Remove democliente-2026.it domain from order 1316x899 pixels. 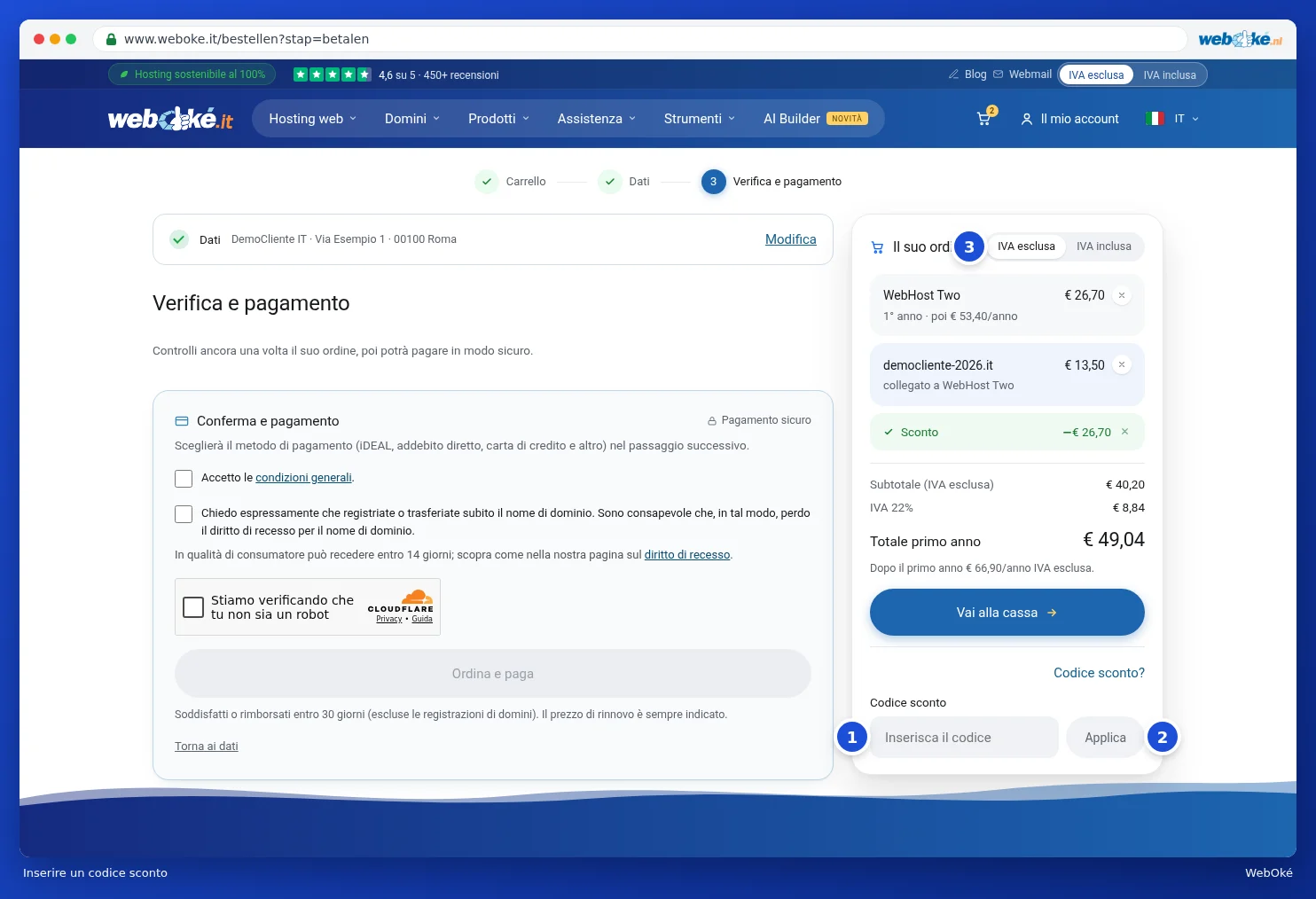pos(1122,364)
